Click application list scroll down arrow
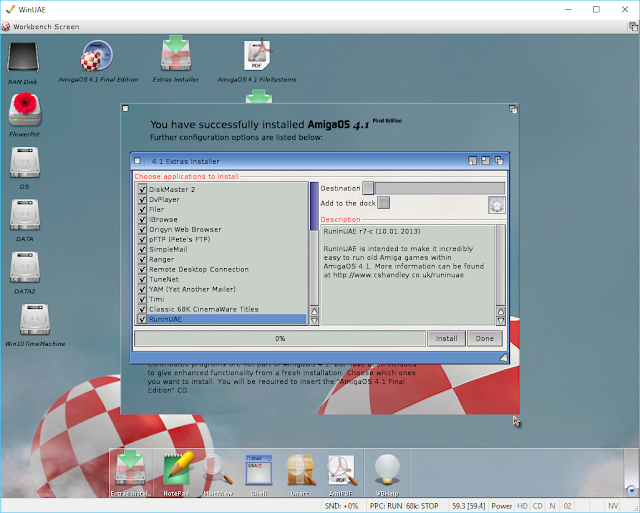The height and width of the screenshot is (513, 640). tap(314, 321)
